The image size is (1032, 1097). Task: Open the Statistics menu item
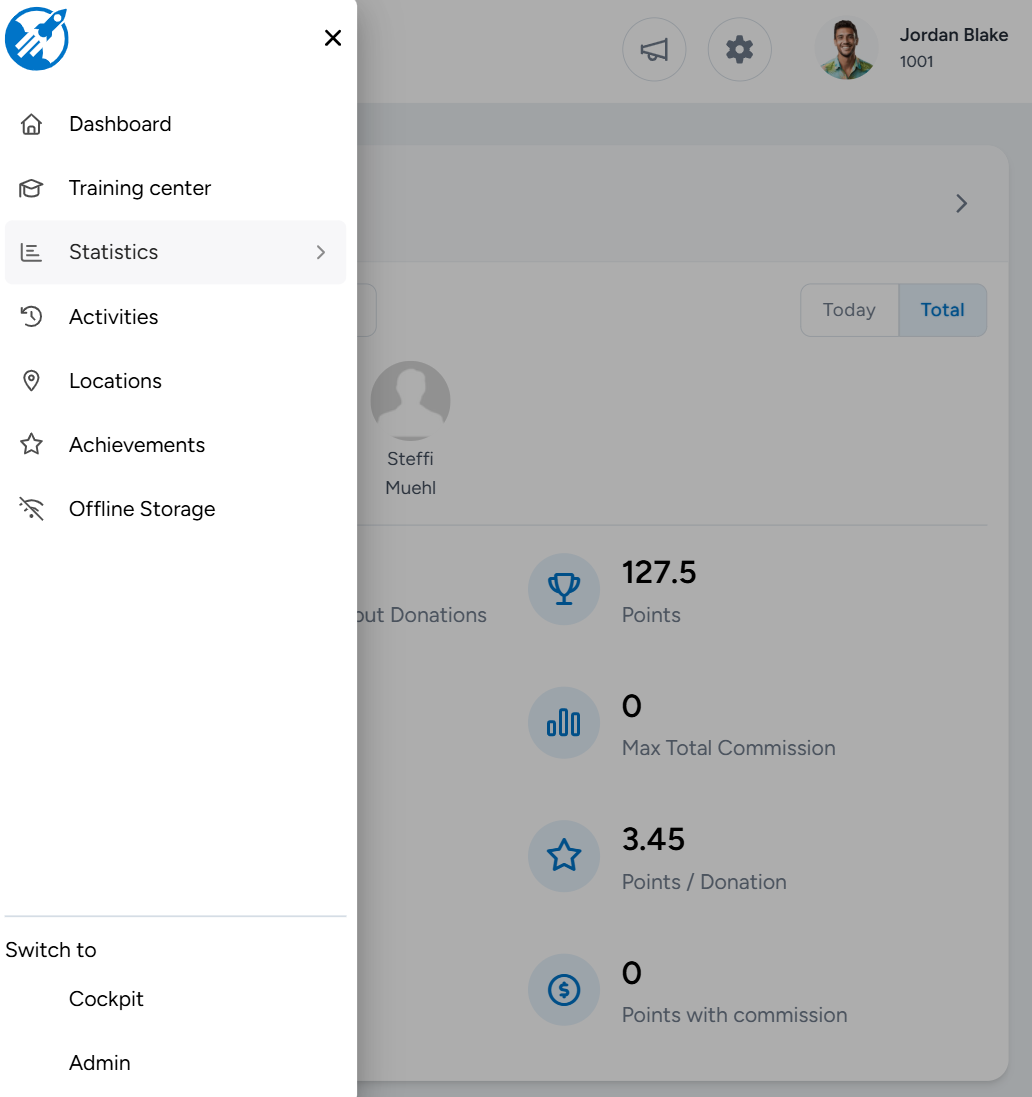[x=175, y=252]
